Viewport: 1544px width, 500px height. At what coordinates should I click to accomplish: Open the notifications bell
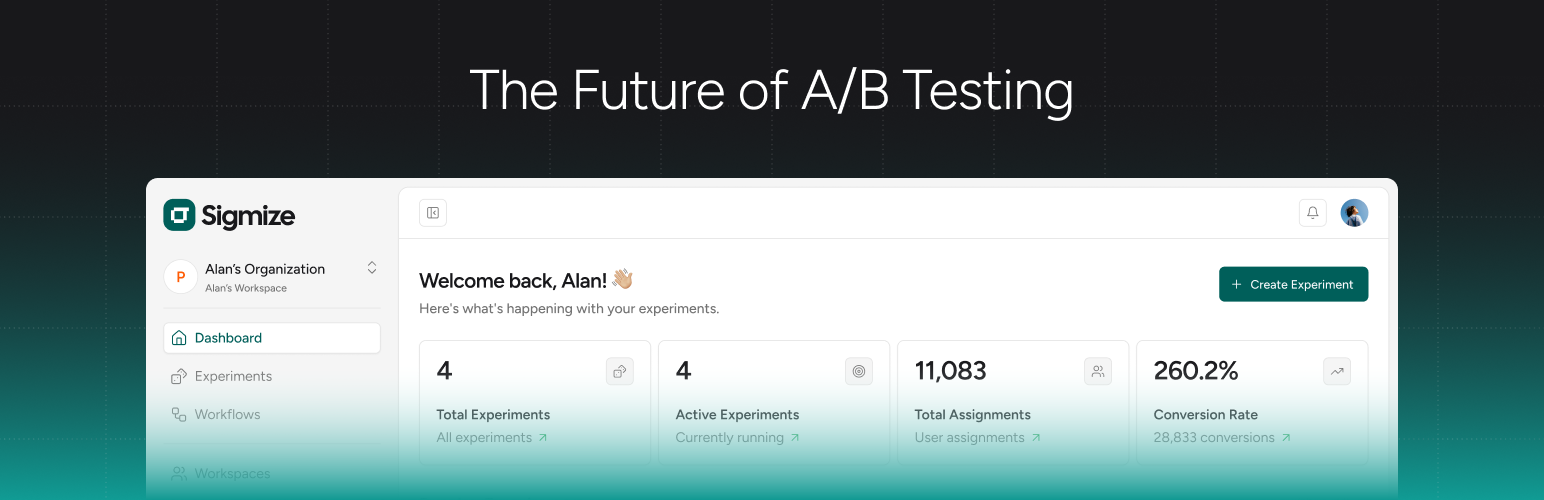pyautogui.click(x=1313, y=213)
